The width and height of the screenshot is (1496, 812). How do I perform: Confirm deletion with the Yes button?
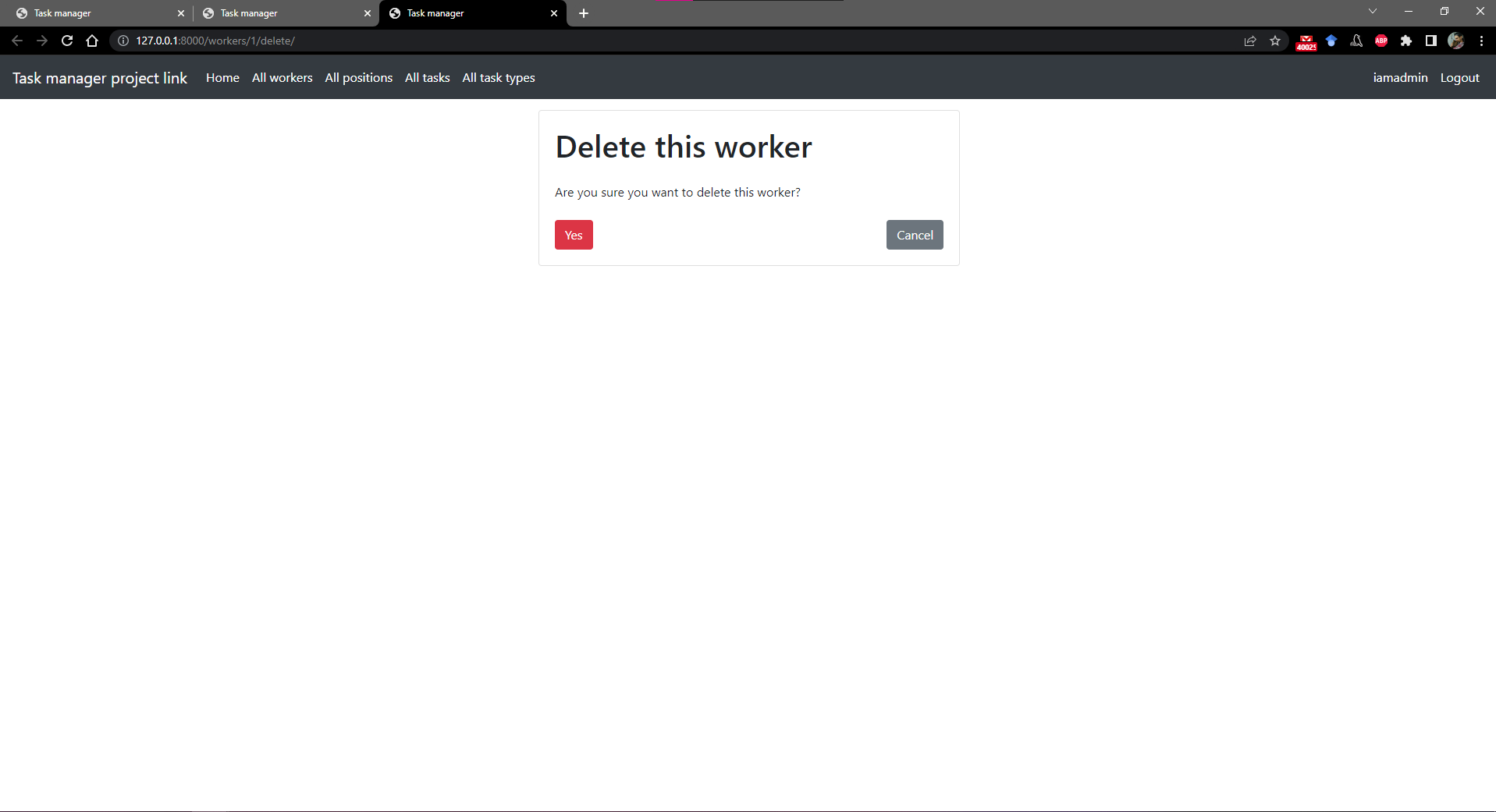click(573, 235)
